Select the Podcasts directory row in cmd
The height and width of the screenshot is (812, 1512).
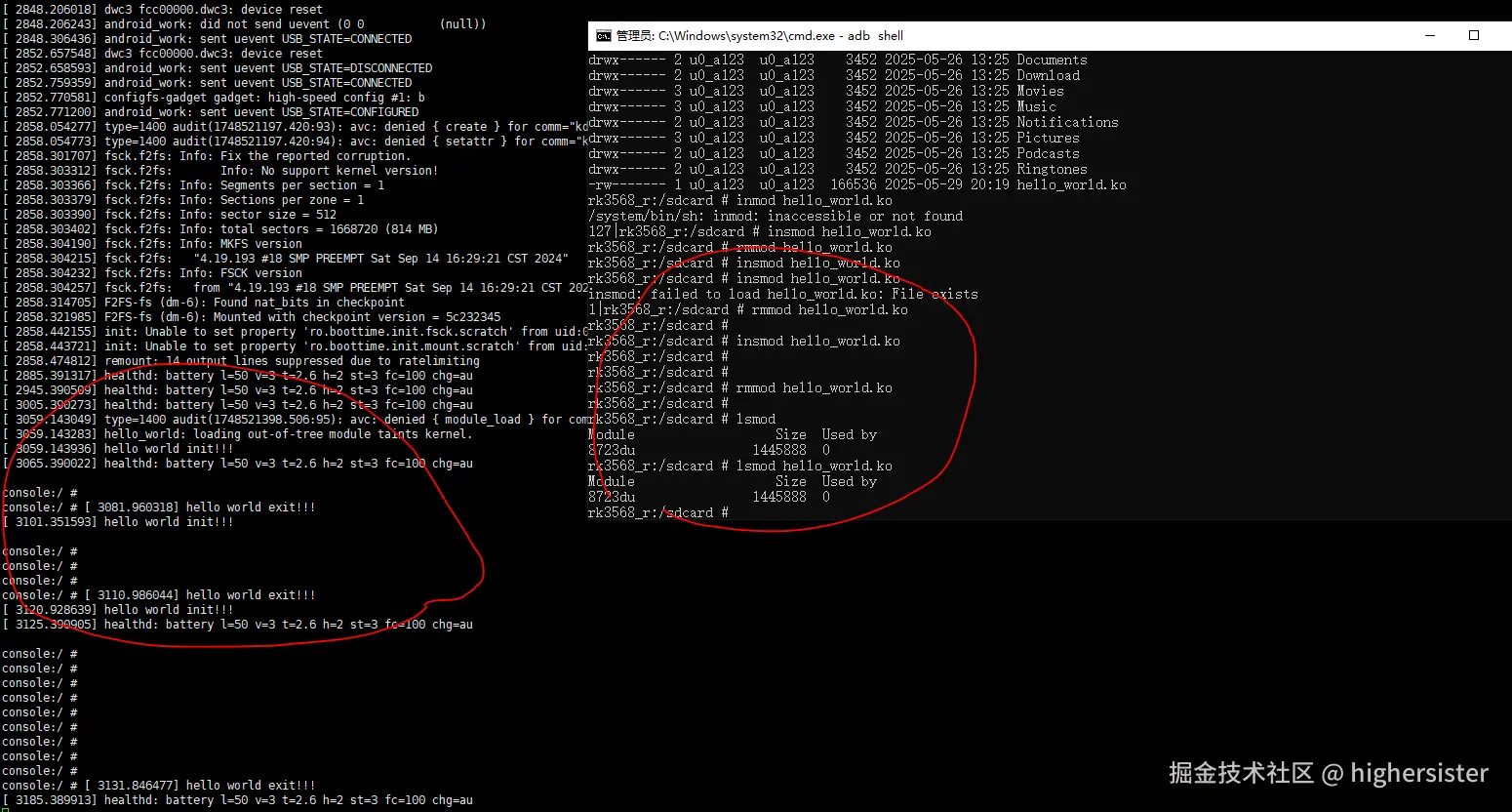point(834,153)
